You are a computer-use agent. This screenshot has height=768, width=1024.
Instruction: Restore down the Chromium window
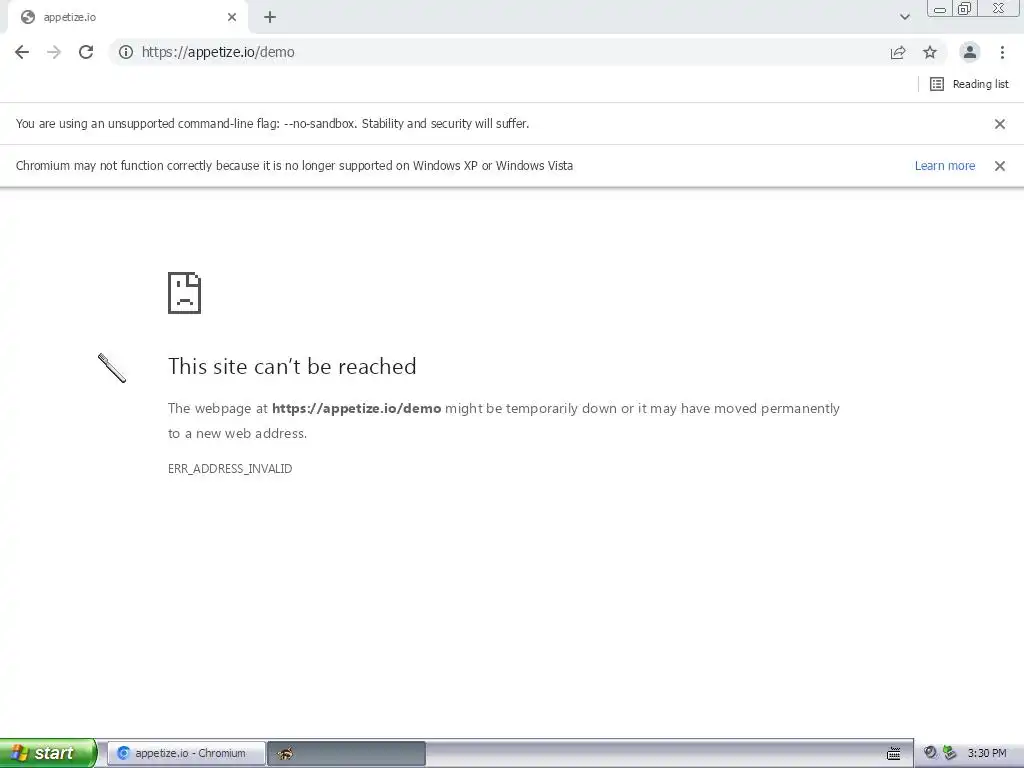[964, 8]
